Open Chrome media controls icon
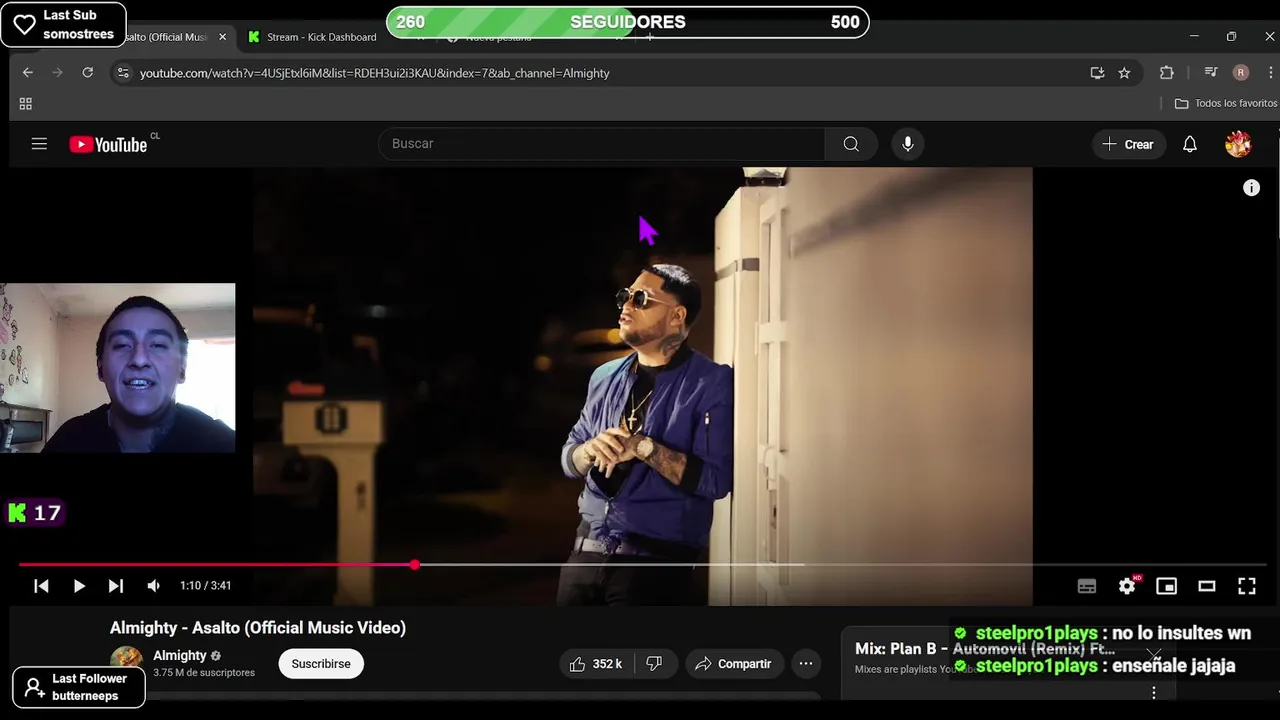This screenshot has height=720, width=1280. 1211,73
